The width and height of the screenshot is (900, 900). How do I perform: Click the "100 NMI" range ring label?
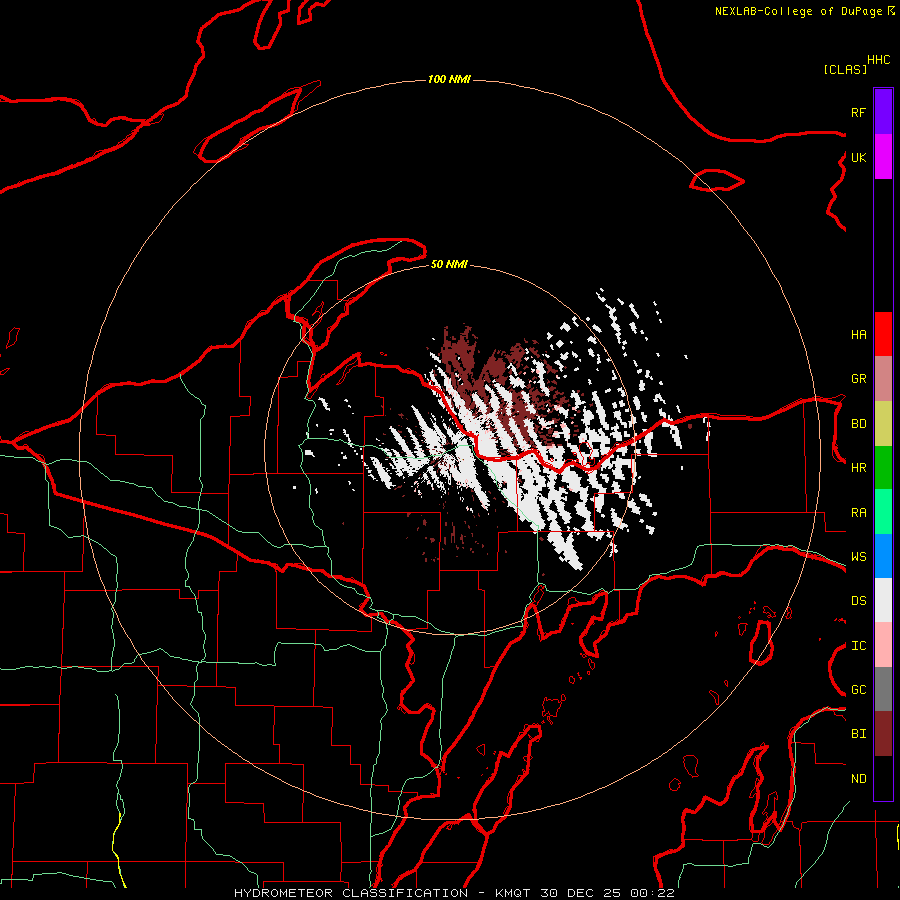[x=449, y=79]
